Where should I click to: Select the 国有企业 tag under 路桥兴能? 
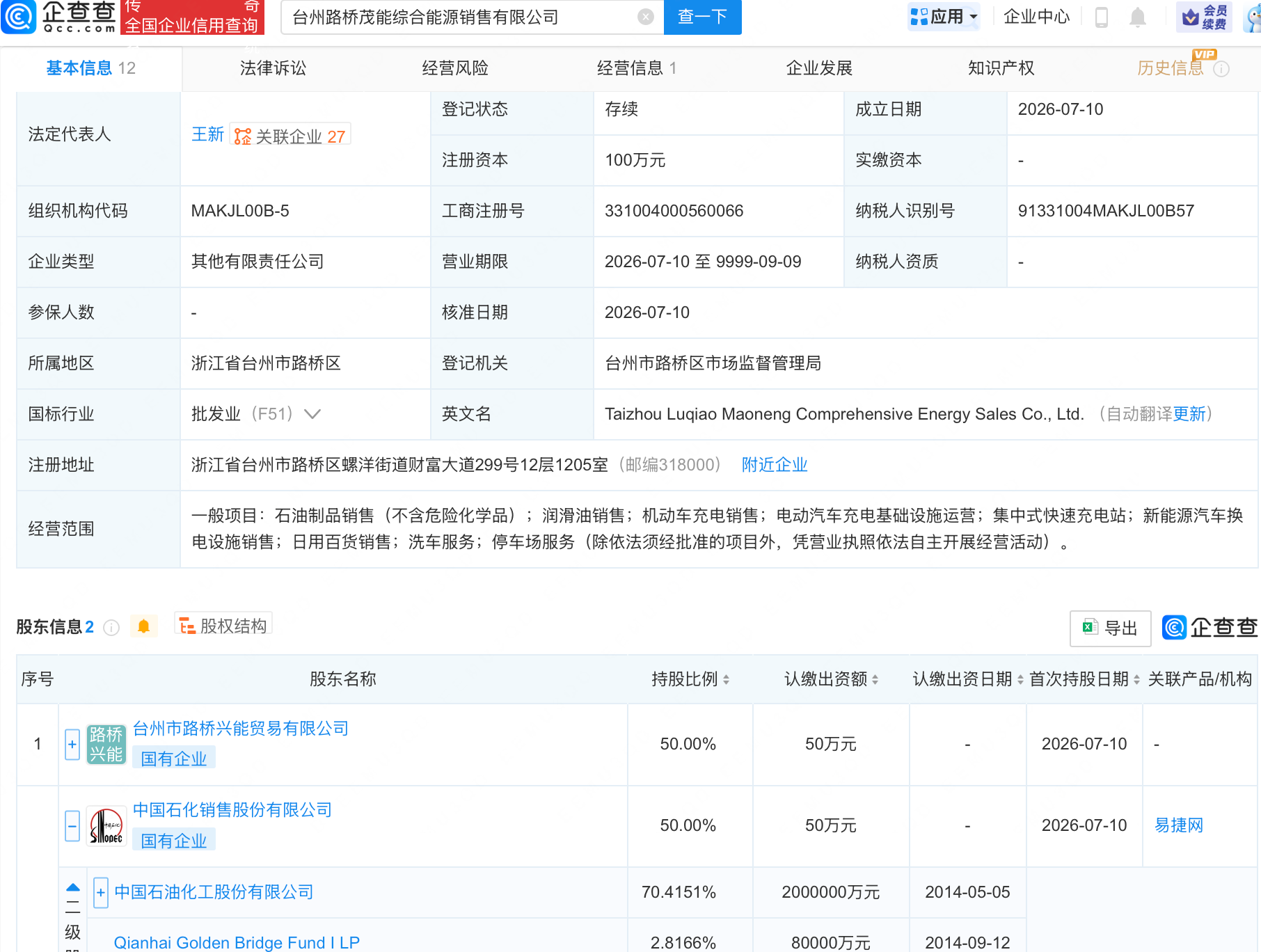click(x=174, y=759)
